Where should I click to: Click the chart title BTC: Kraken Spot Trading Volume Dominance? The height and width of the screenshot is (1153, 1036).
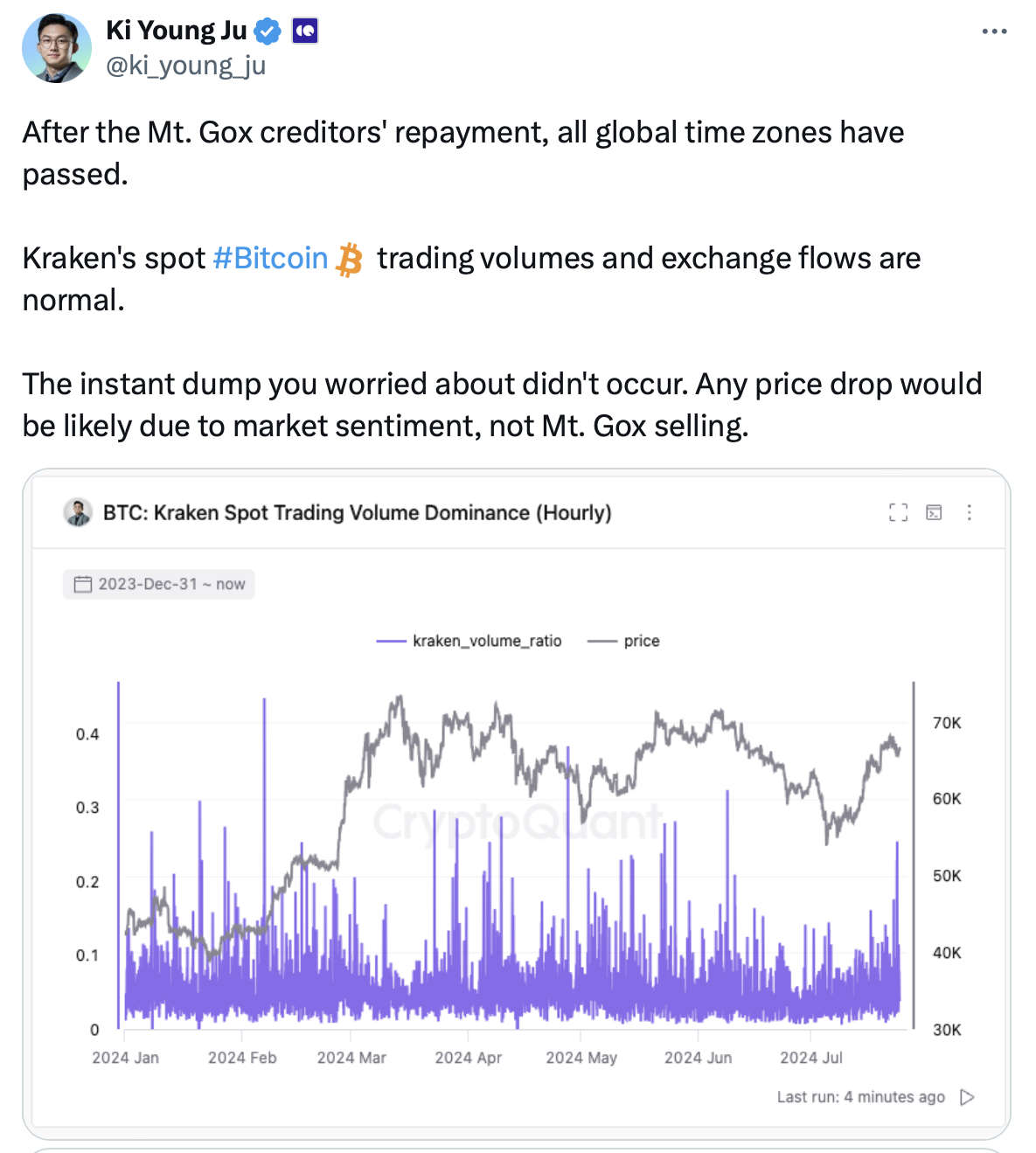tap(357, 512)
